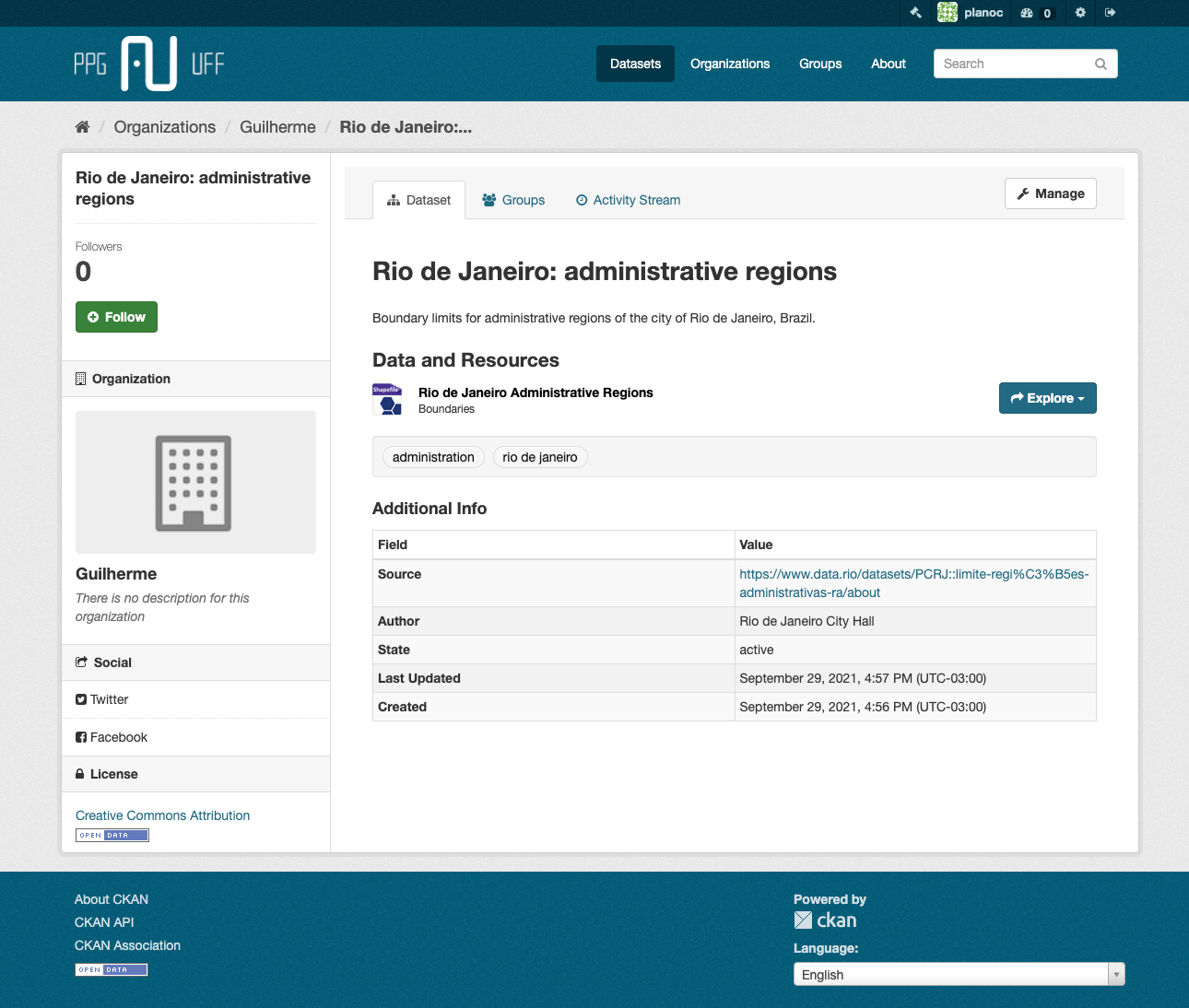Image resolution: width=1189 pixels, height=1008 pixels.
Task: Open the Creative Commons Attribution license link
Action: pyautogui.click(x=162, y=815)
